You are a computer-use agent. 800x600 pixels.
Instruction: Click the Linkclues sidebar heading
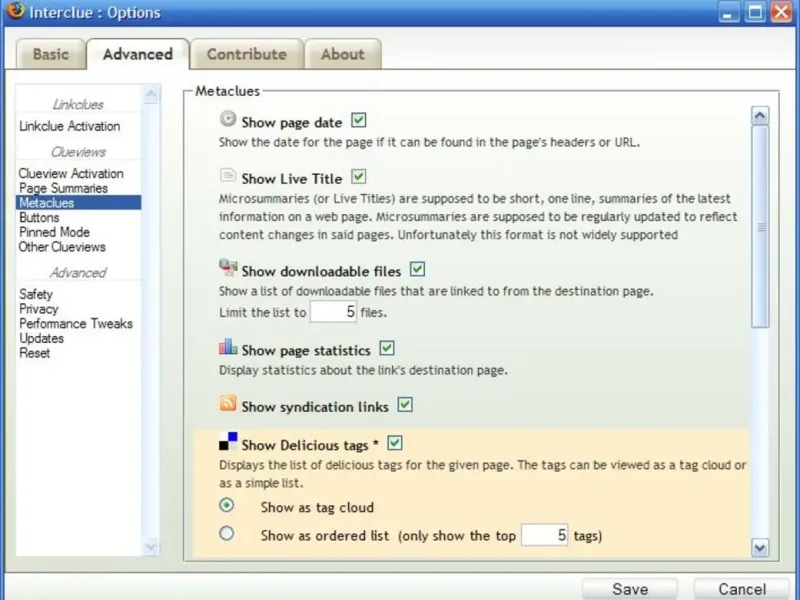pyautogui.click(x=78, y=105)
